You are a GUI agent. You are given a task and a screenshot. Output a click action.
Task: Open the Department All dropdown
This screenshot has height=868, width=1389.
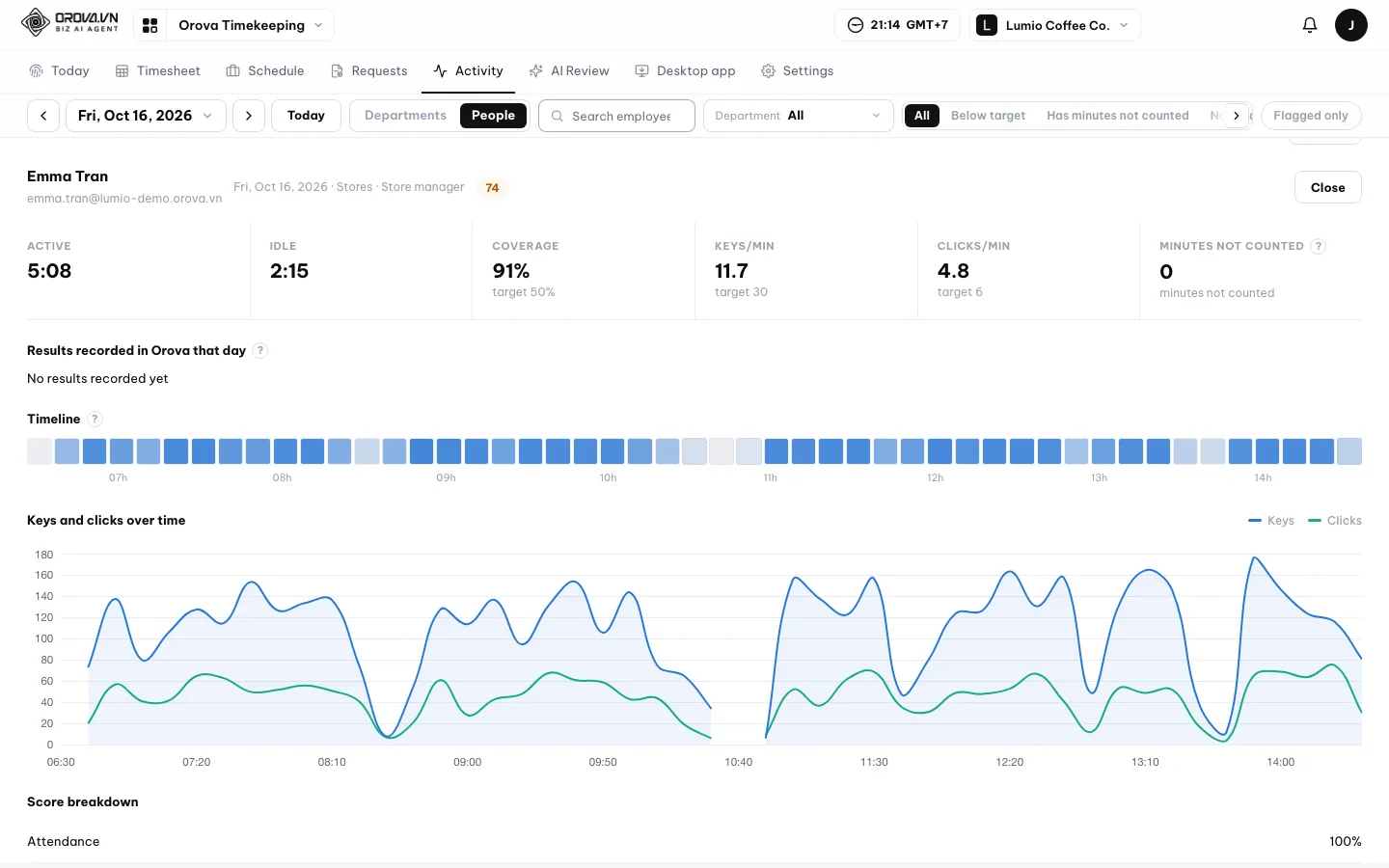click(x=798, y=116)
